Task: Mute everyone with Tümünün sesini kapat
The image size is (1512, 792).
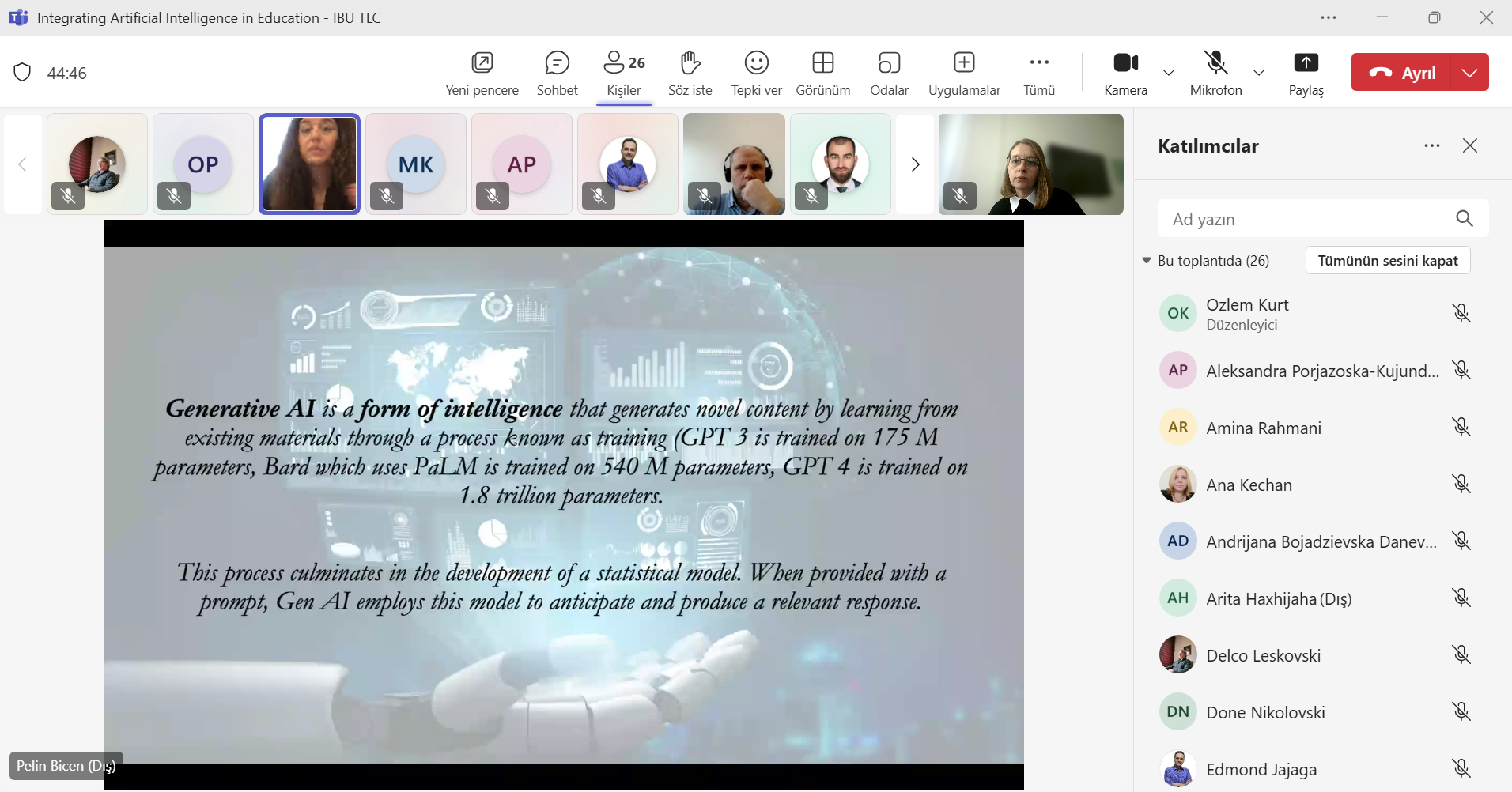Action: [1387, 261]
